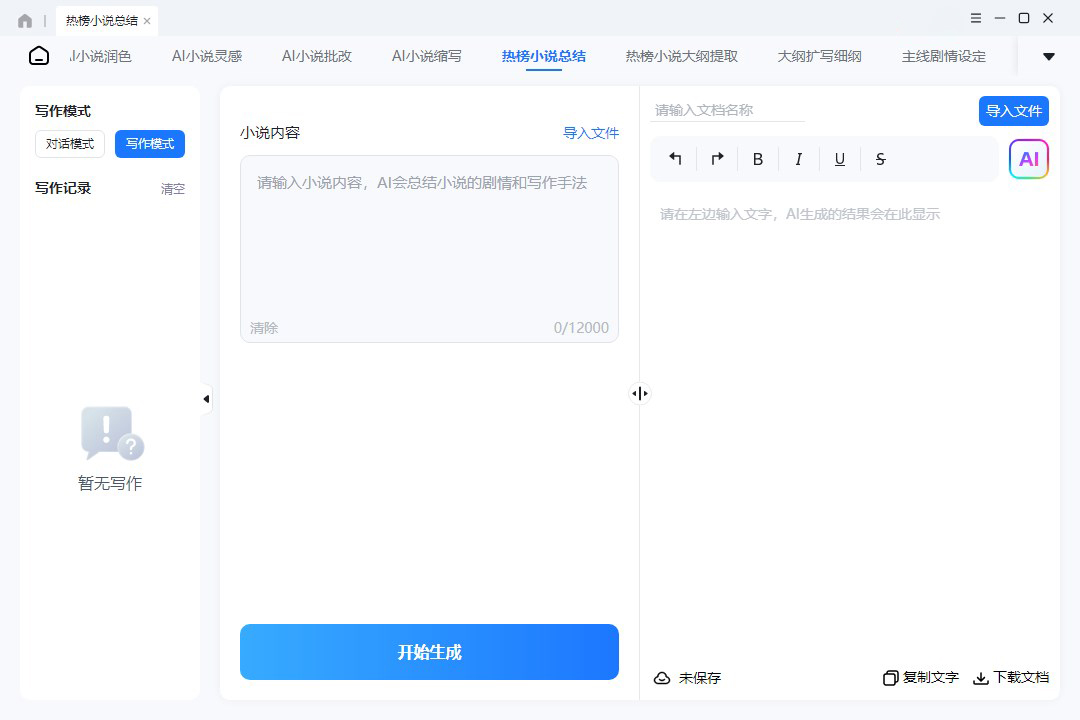Open the 主线剧情设定 tab
Image resolution: width=1080 pixels, height=720 pixels.
coord(944,56)
